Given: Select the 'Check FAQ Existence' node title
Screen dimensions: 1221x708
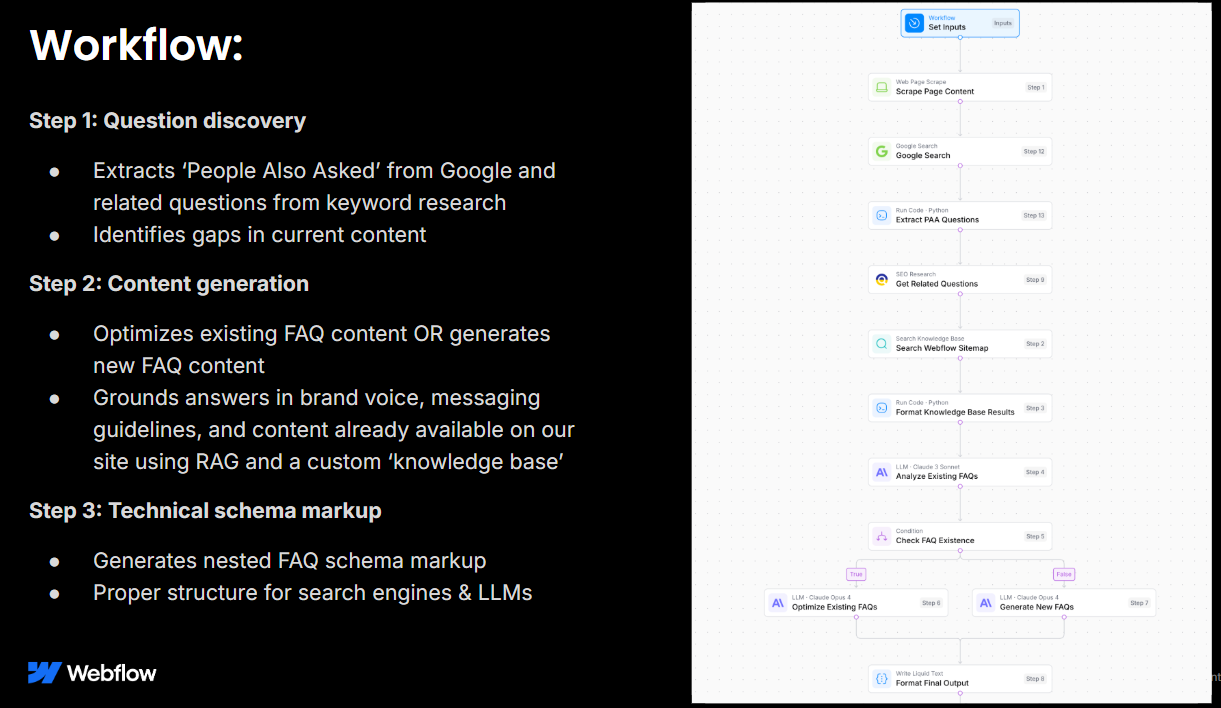Looking at the screenshot, I should click(935, 540).
